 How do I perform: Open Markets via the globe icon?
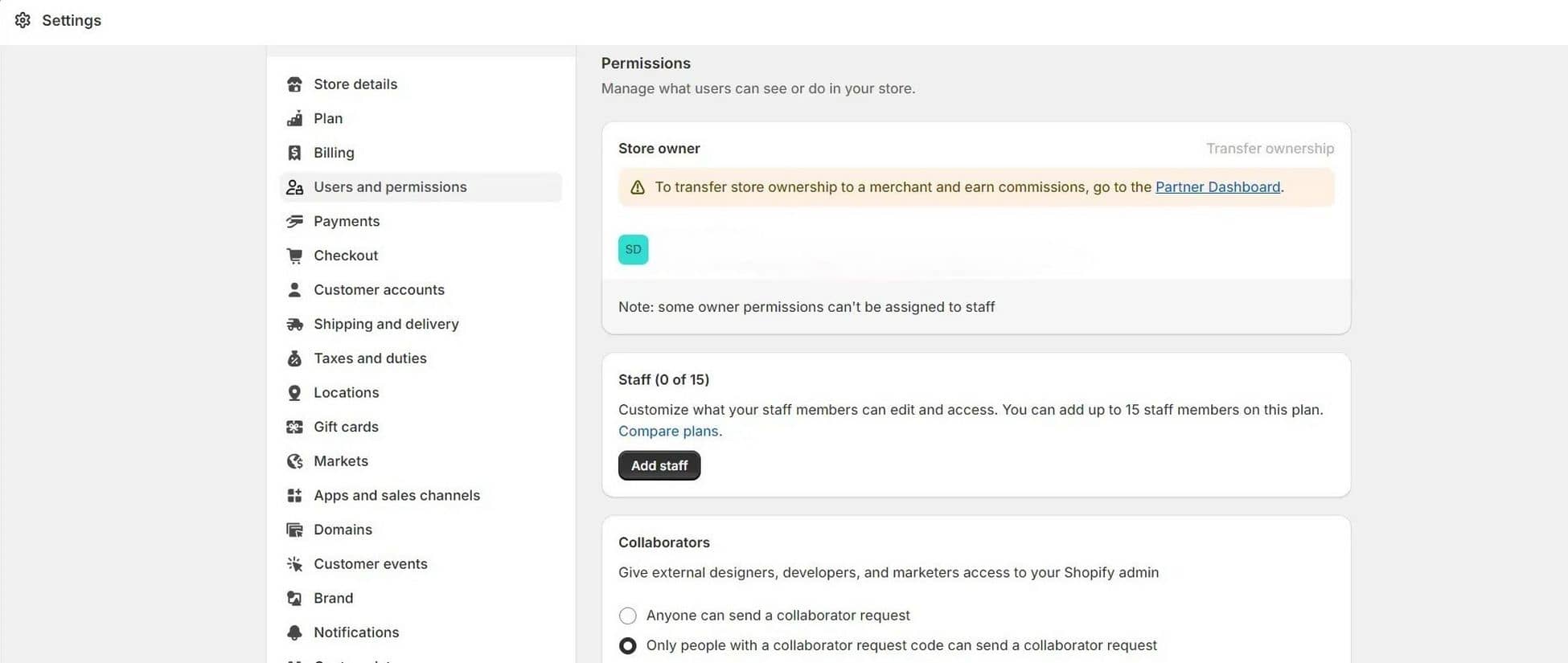pos(294,460)
